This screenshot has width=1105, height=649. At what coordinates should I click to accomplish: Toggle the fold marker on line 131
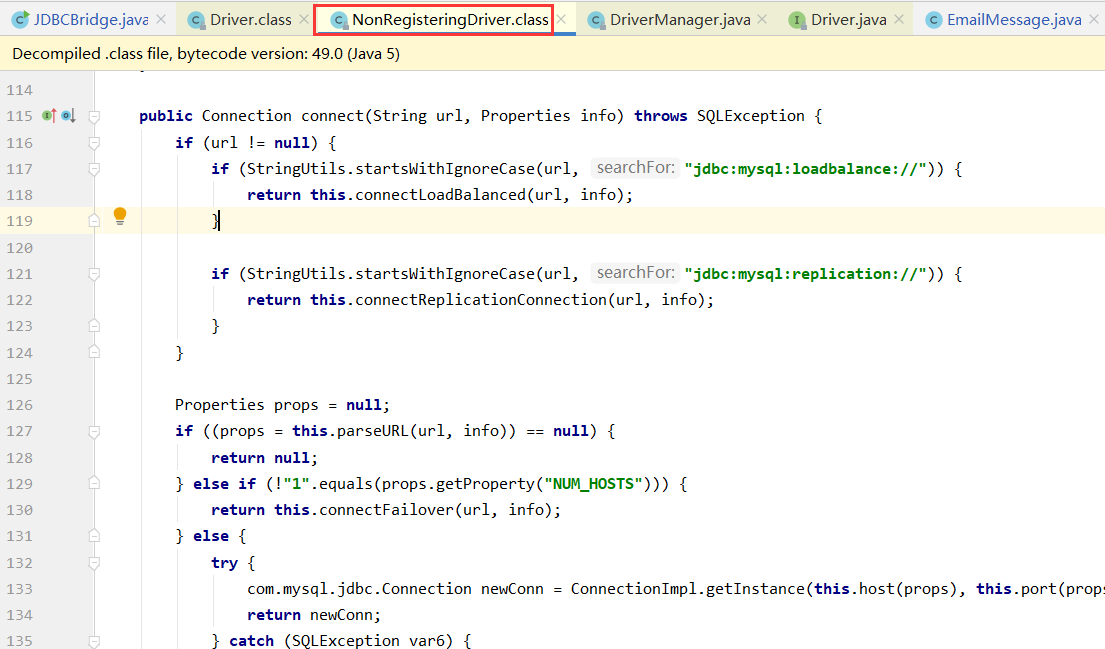pyautogui.click(x=94, y=536)
